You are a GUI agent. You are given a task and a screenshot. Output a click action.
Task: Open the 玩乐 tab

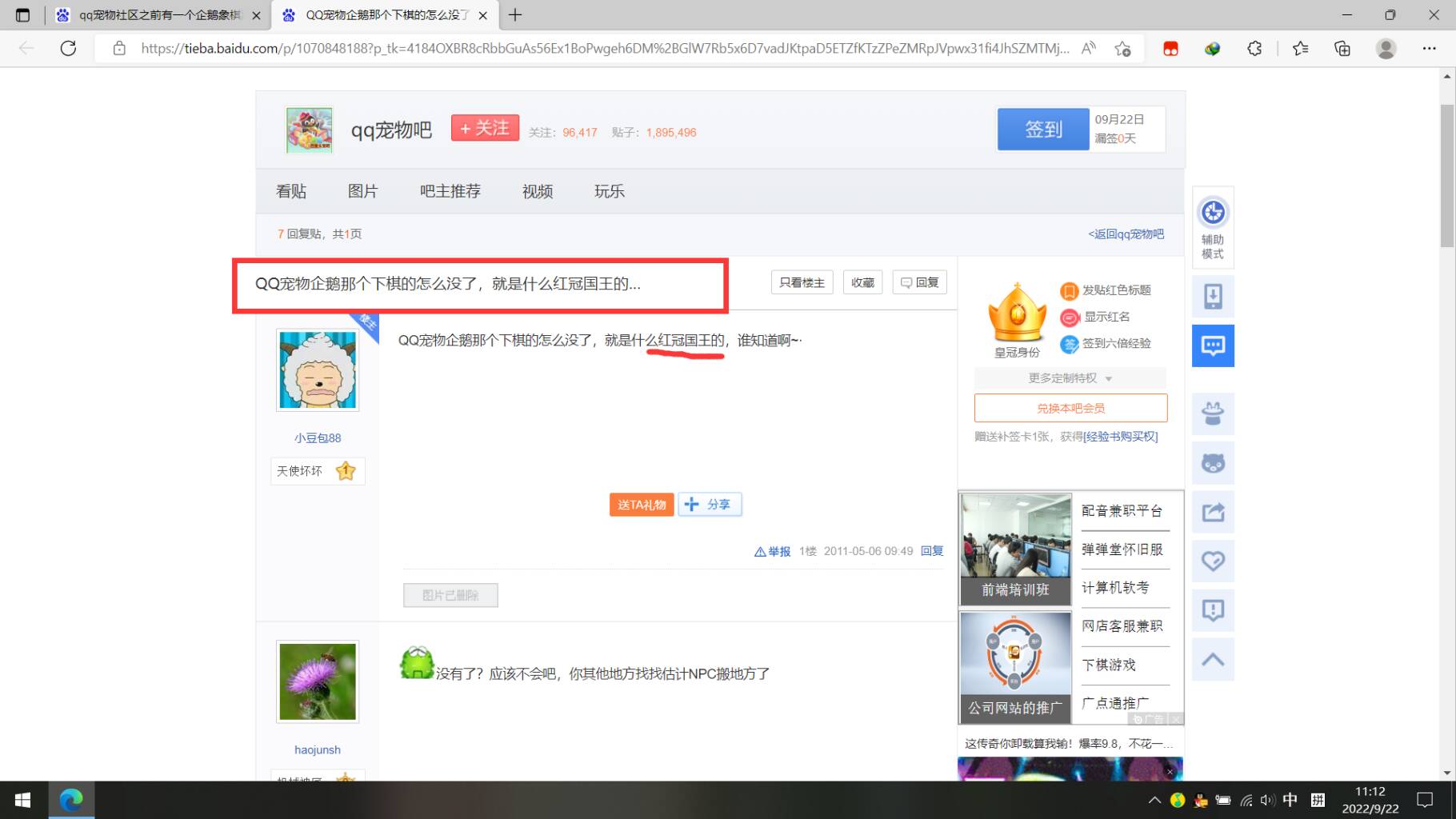(609, 191)
